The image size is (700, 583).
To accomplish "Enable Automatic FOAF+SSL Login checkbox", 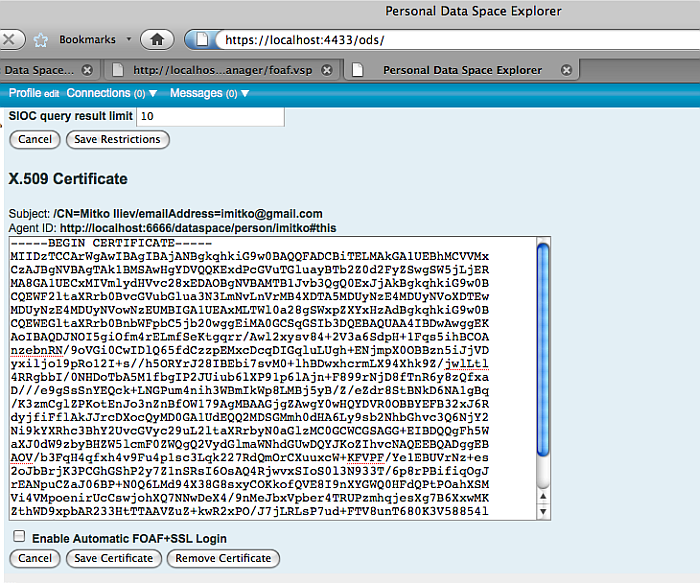I will (19, 537).
